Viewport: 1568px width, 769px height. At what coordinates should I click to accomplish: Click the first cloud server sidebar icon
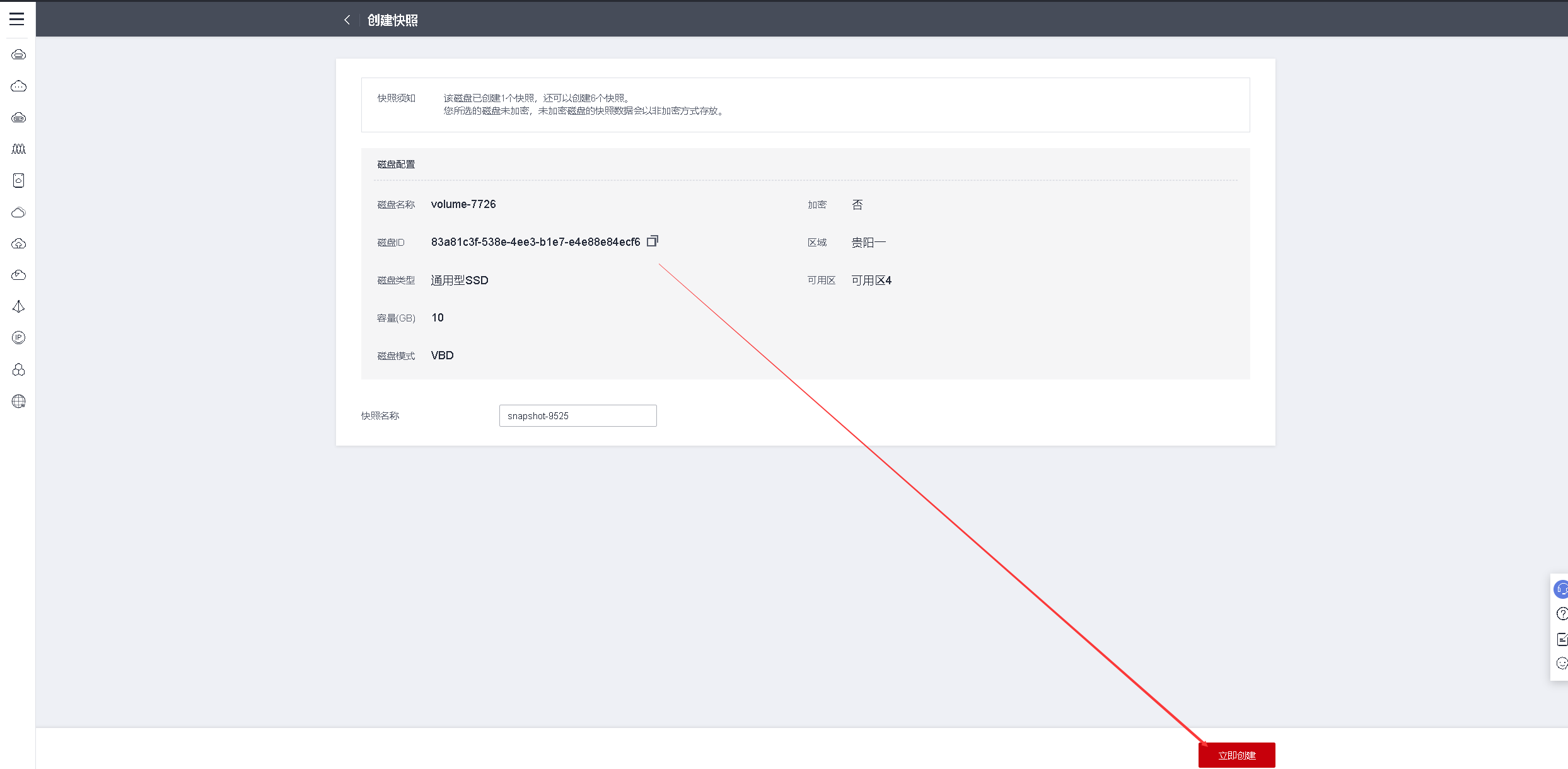click(x=19, y=55)
